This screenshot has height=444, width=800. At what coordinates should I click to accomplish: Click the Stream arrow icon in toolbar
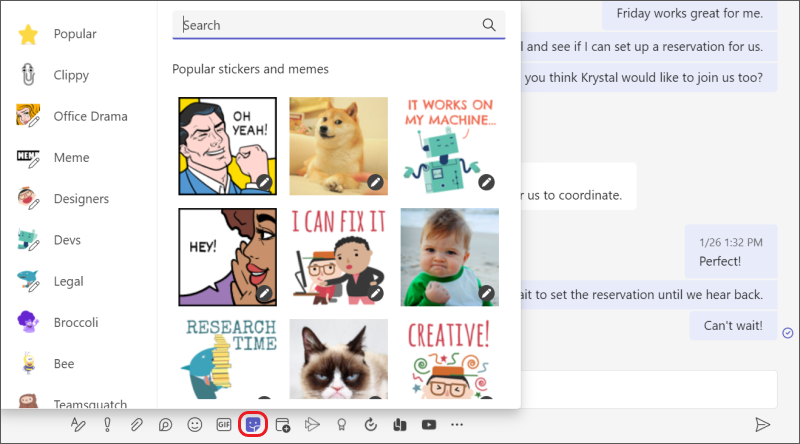coord(312,425)
